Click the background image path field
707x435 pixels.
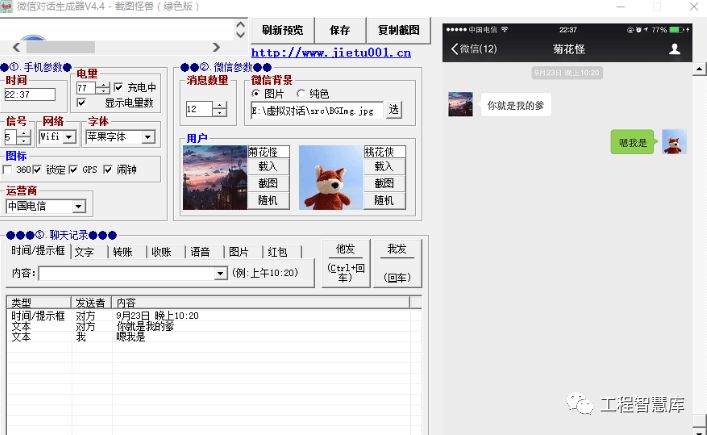pos(317,110)
